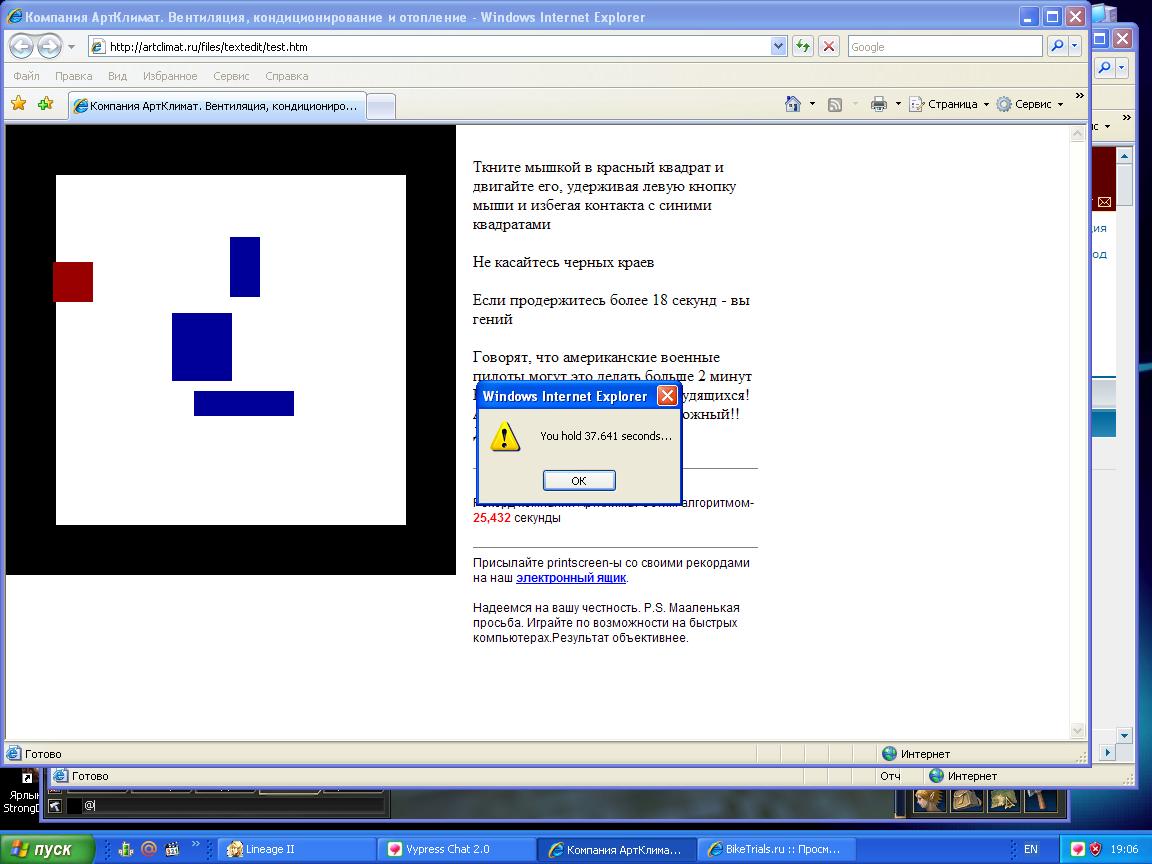The width and height of the screenshot is (1152, 864).
Task: Open the Favorites Center star icon
Action: [18, 104]
